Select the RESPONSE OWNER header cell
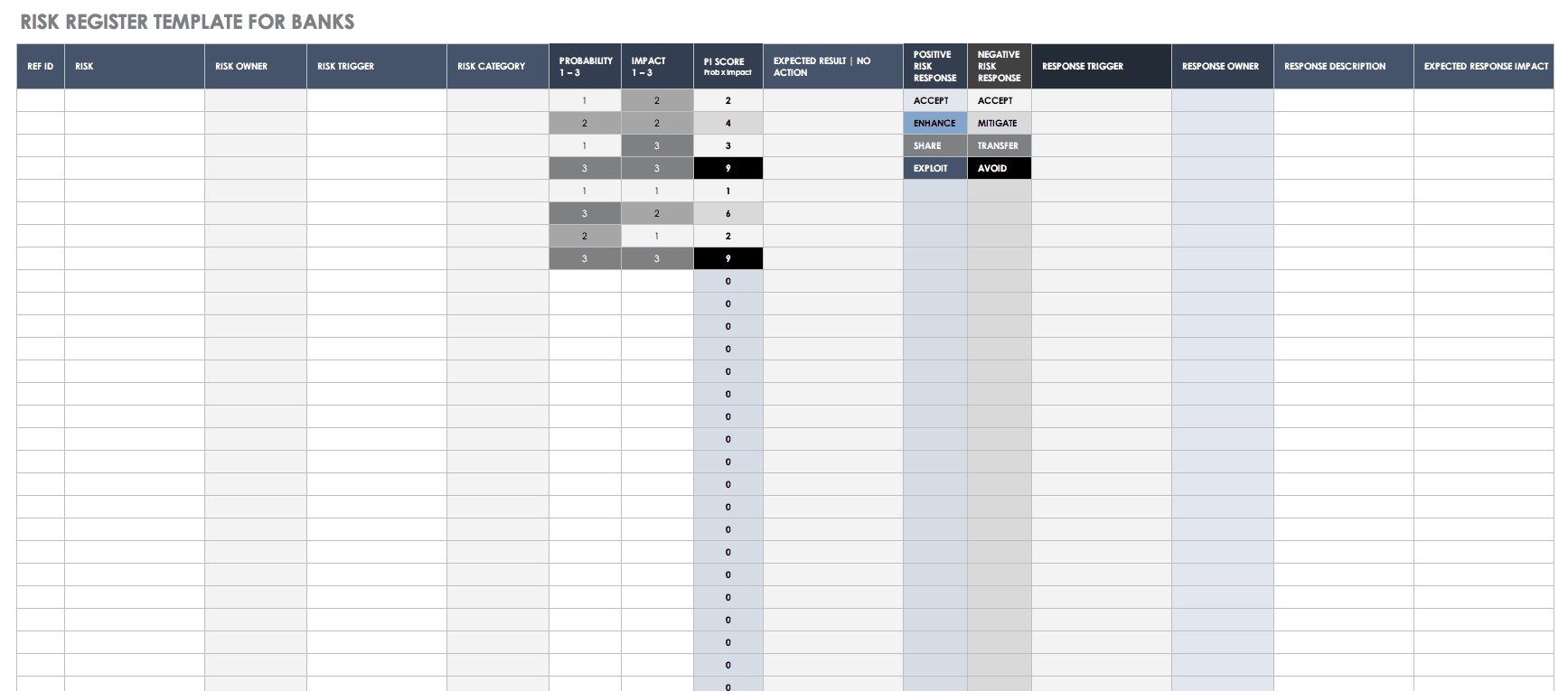The width and height of the screenshot is (1568, 691). tap(1223, 66)
